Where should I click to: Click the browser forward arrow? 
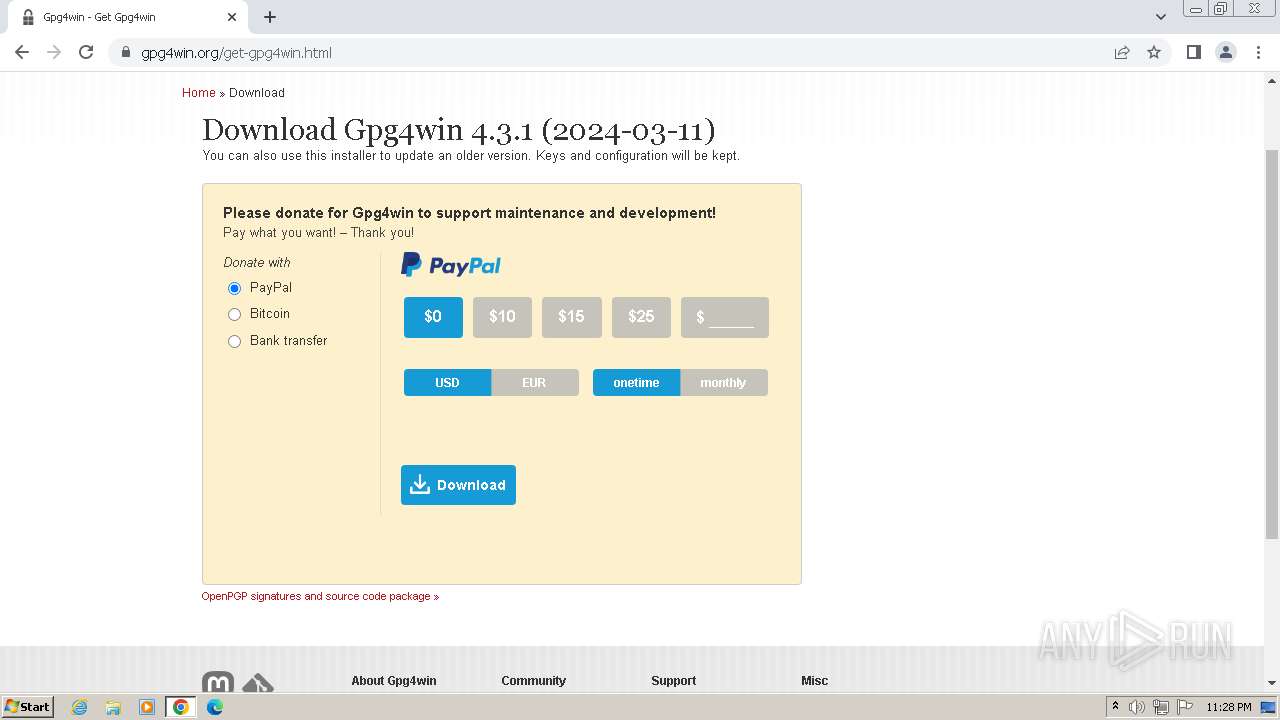[x=54, y=52]
